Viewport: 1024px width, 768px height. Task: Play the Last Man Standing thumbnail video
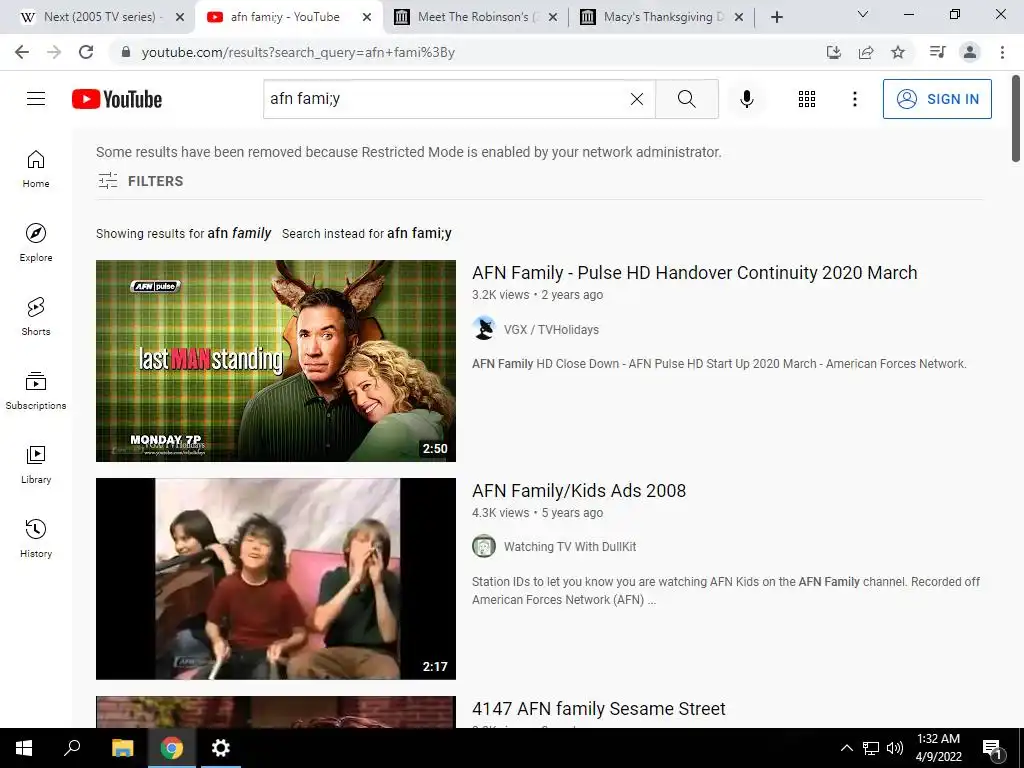click(x=276, y=360)
